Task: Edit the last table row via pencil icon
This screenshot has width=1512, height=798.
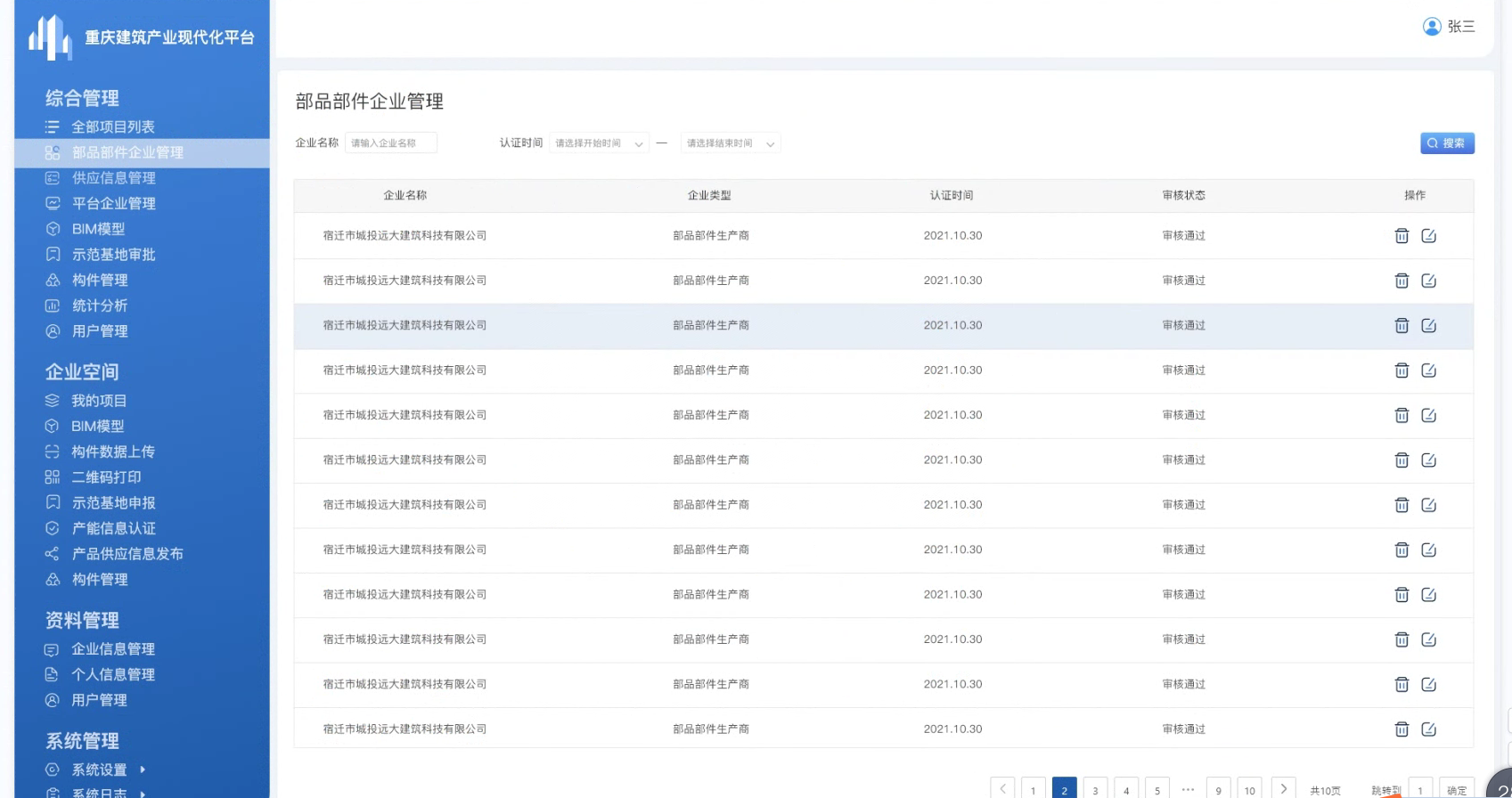Action: [x=1428, y=729]
